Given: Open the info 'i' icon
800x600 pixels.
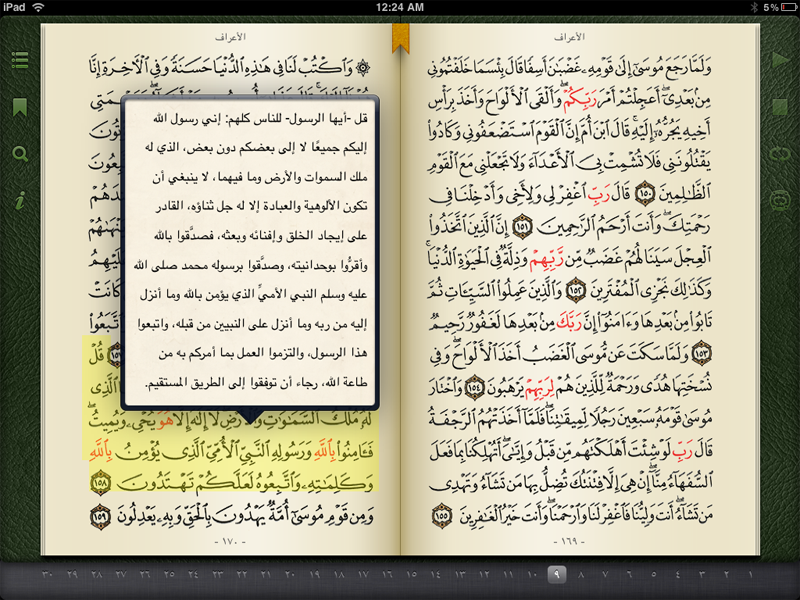Looking at the screenshot, I should click(x=20, y=201).
